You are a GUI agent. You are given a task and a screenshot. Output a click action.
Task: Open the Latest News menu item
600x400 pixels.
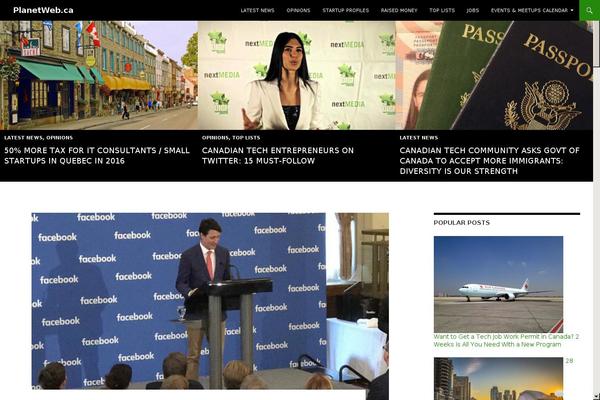(x=258, y=10)
